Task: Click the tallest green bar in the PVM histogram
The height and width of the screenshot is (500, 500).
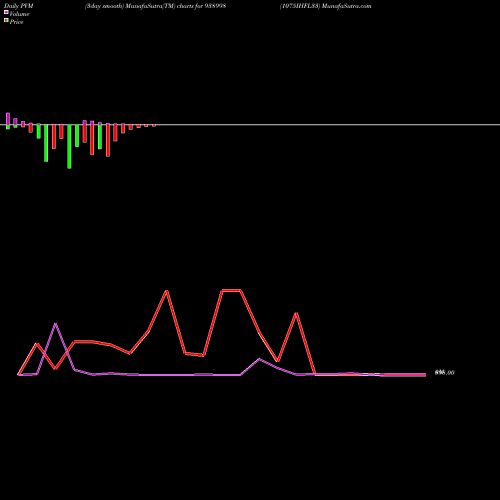Action: click(x=69, y=147)
